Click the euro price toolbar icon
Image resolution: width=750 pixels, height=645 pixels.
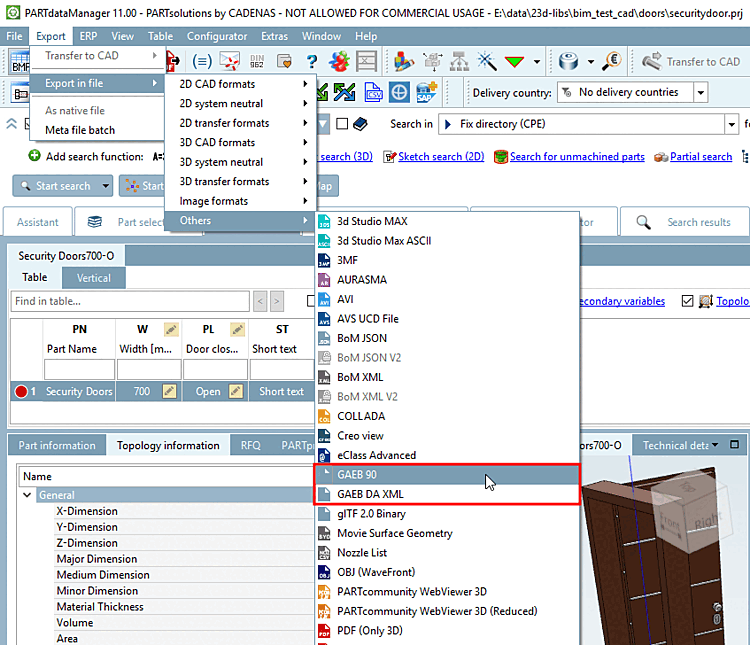[612, 61]
